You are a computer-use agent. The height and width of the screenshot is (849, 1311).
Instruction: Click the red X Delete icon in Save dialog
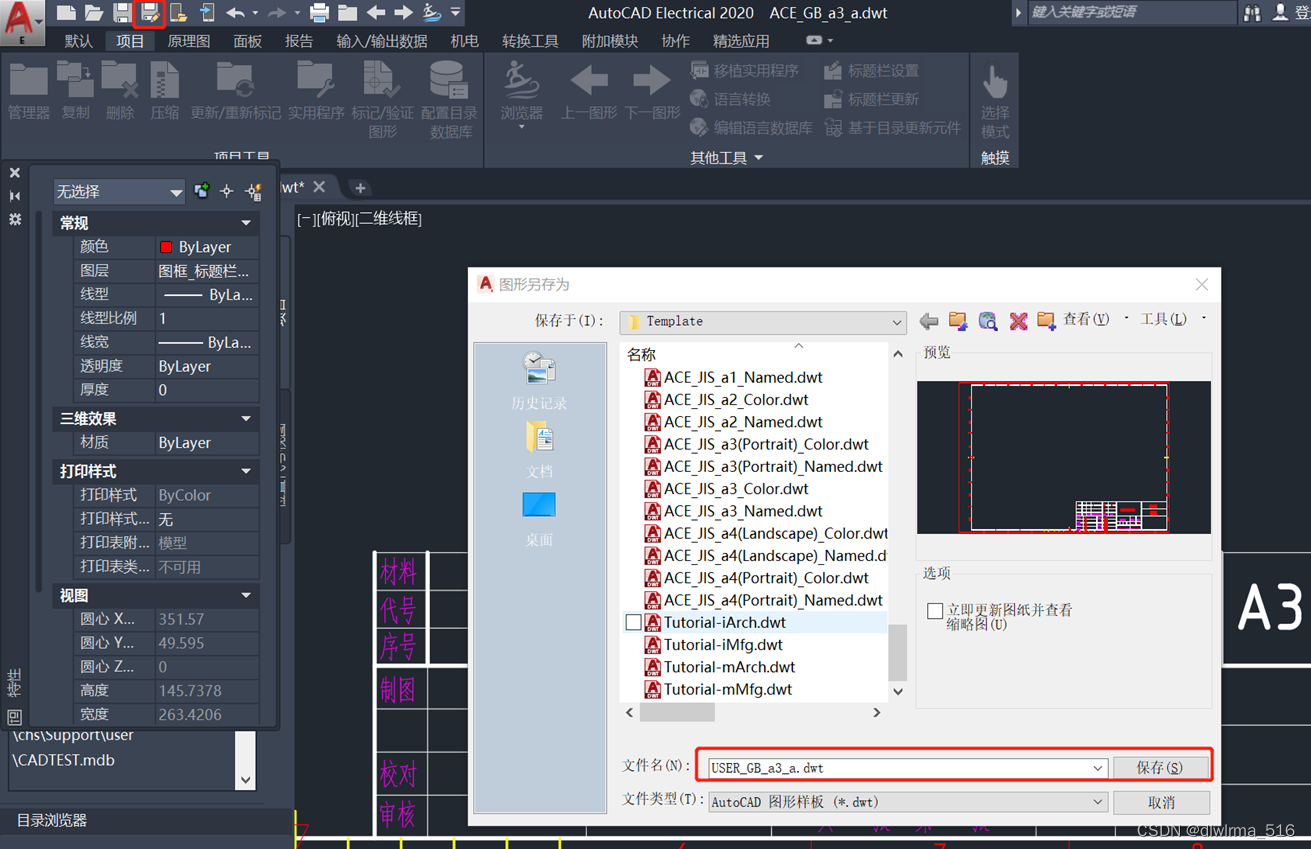1018,321
